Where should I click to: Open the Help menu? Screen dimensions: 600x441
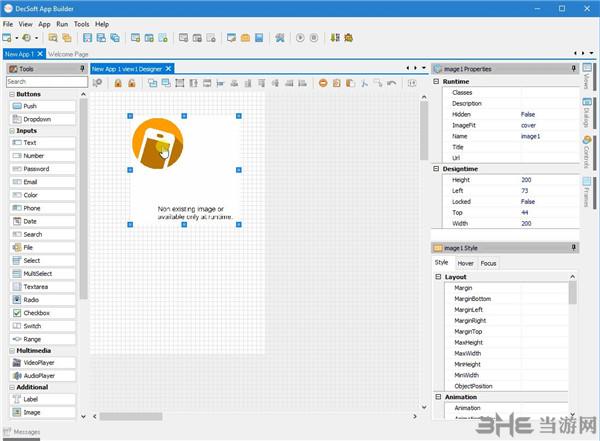coord(102,24)
